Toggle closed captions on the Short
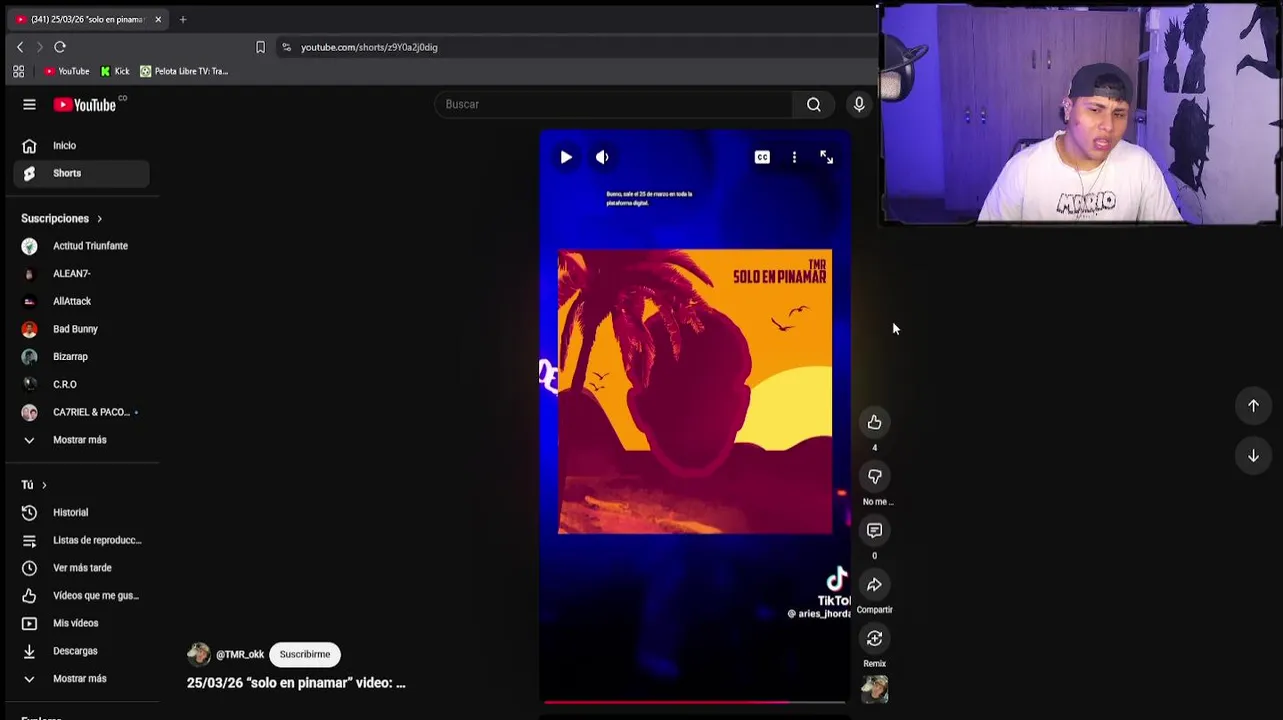 click(762, 157)
